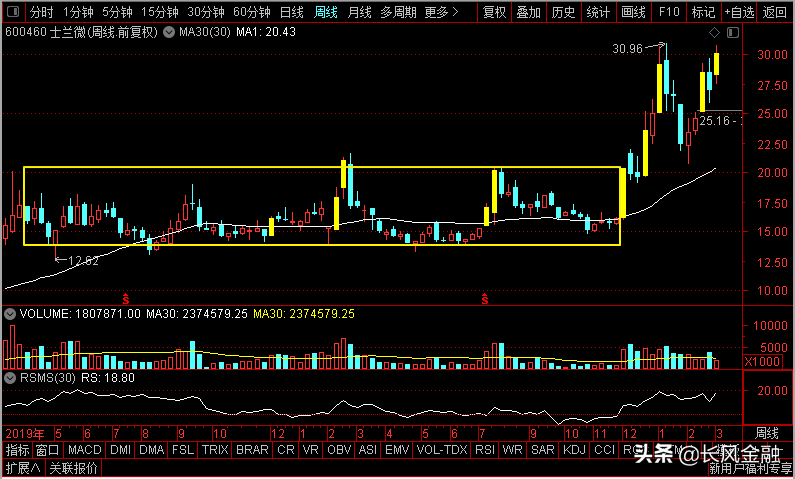Viewport: 795px width, 479px height.
Task: Expand the 更多 periods menu
Action: [442, 12]
